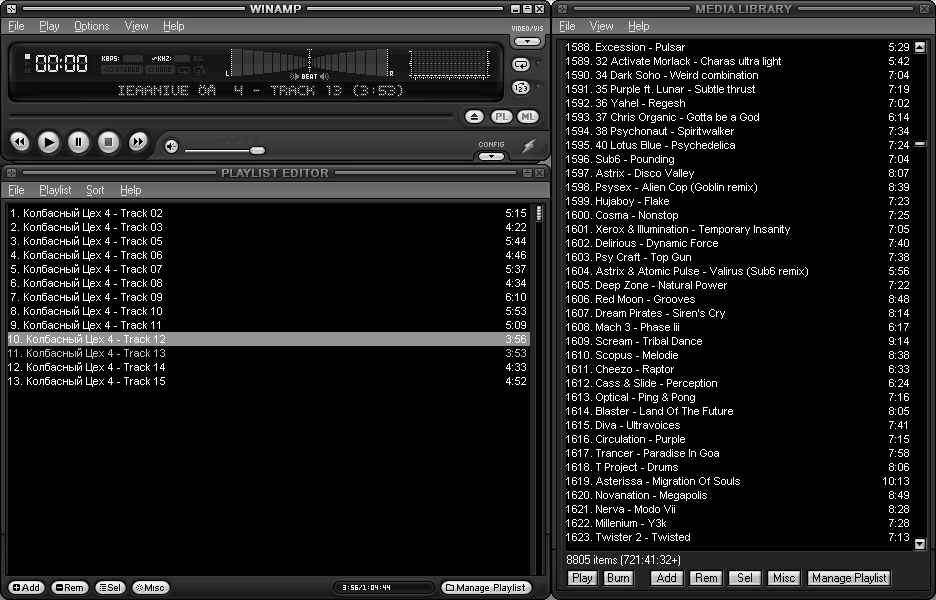
Task: Click Media Library scroll down arrow
Action: click(x=920, y=544)
